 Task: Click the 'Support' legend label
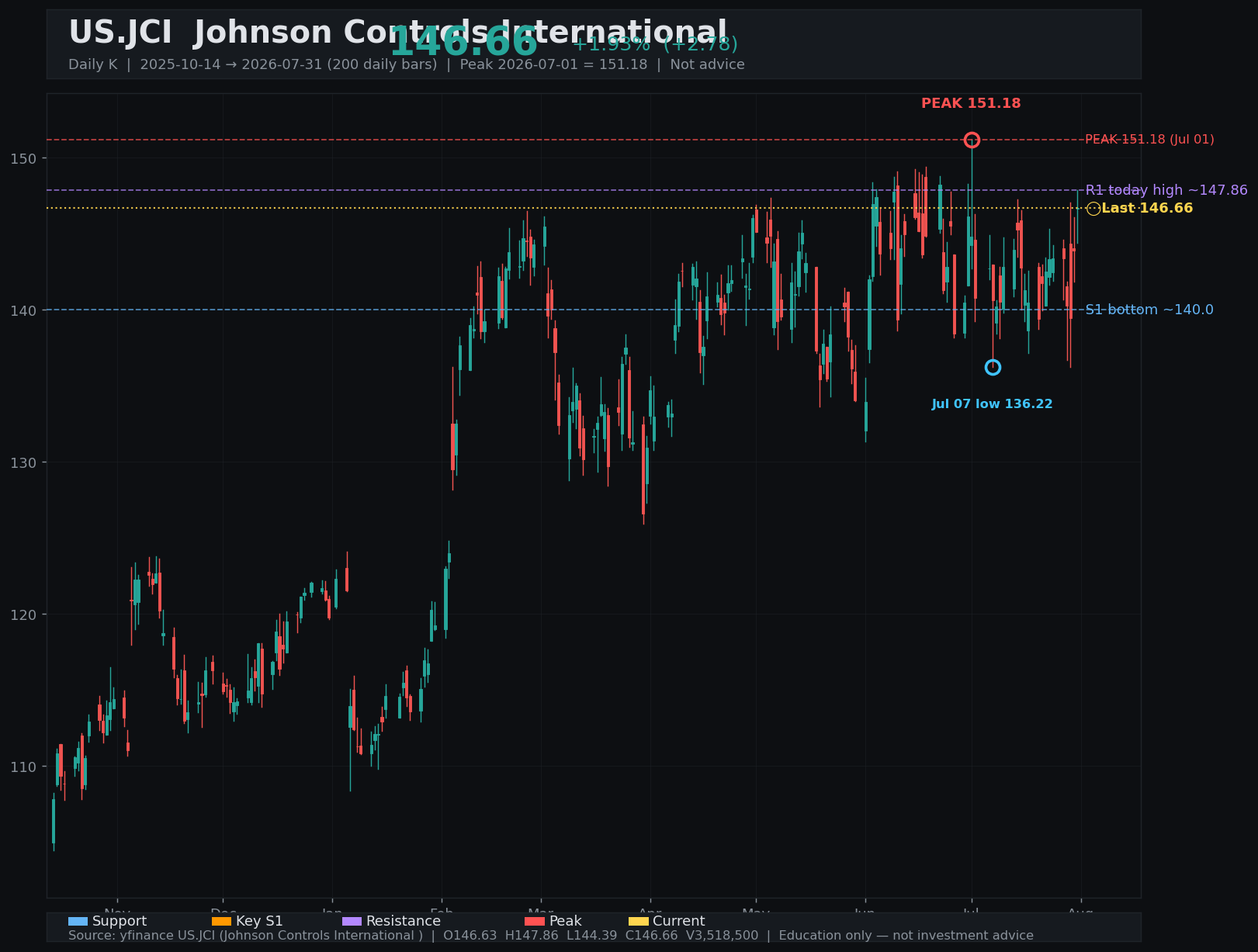(x=120, y=921)
